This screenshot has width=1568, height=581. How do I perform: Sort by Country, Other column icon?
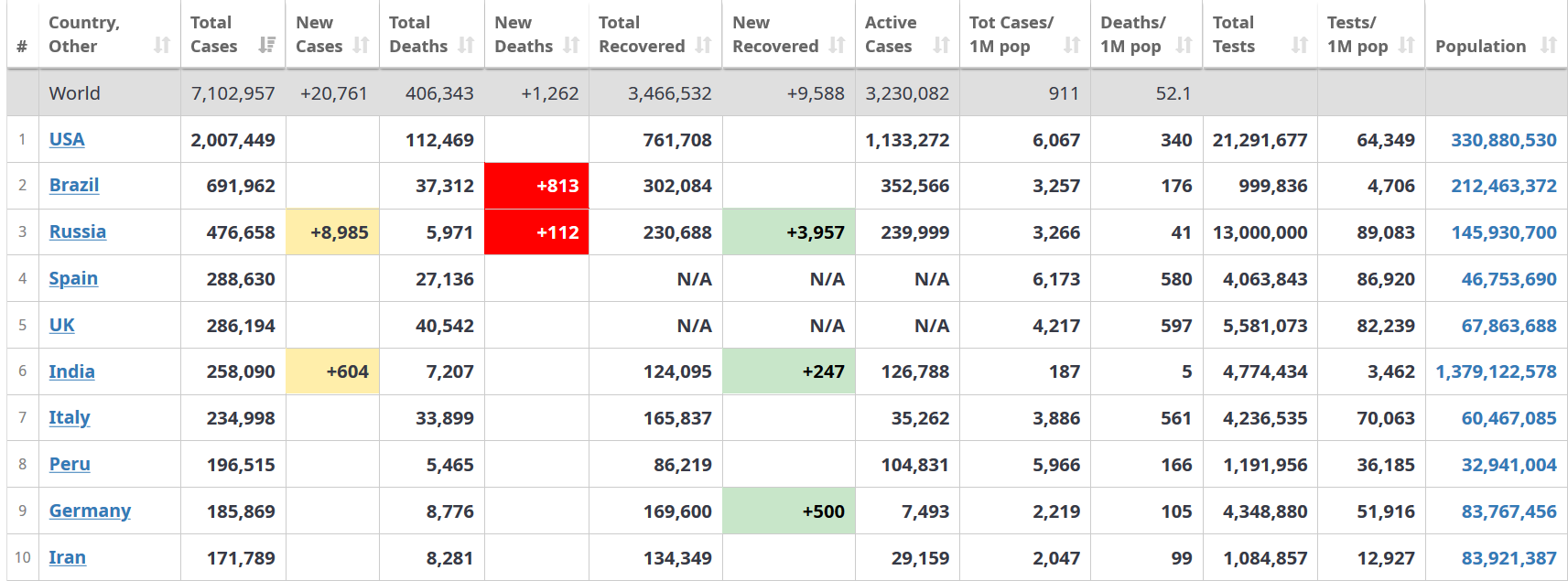coord(162,45)
